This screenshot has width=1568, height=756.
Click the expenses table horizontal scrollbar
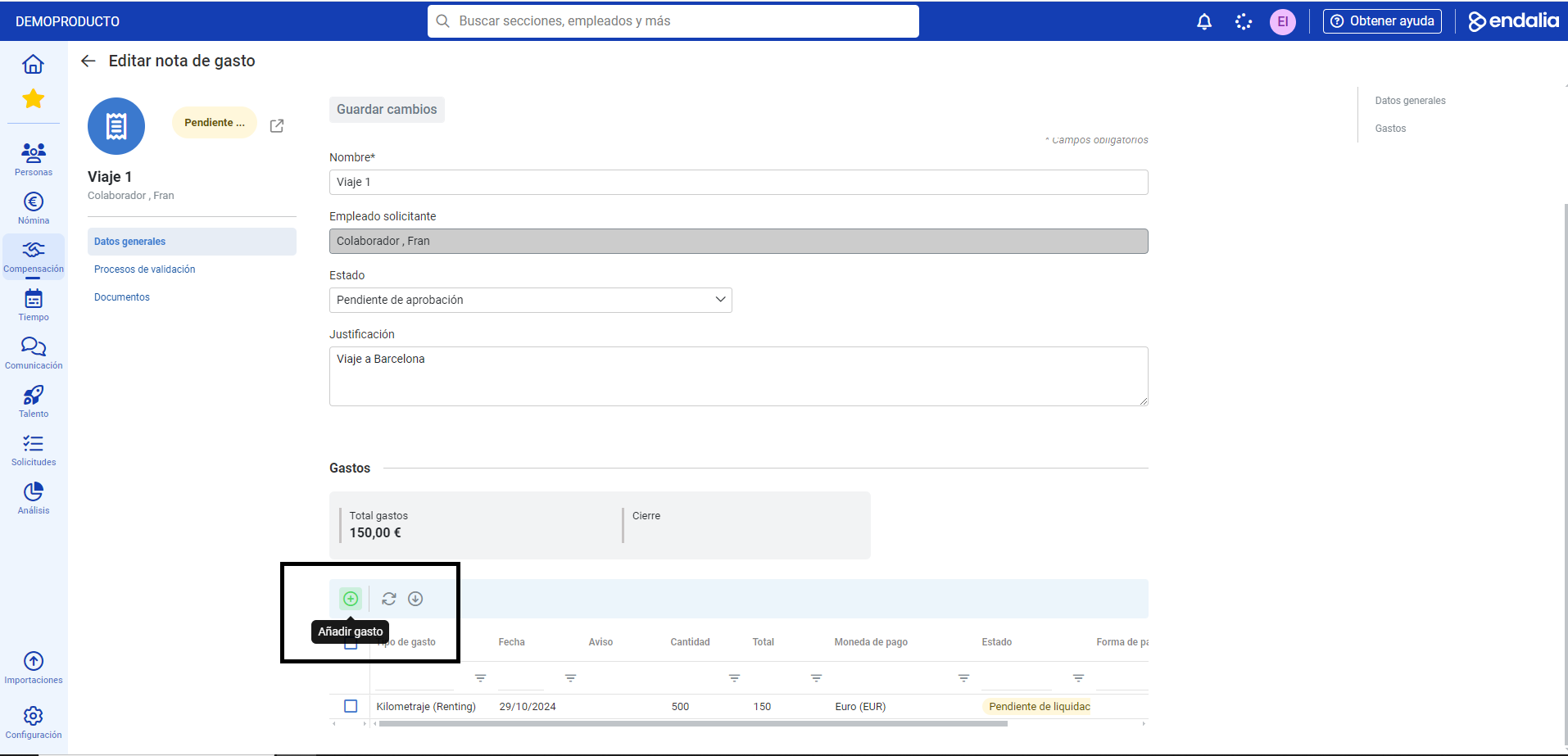693,724
